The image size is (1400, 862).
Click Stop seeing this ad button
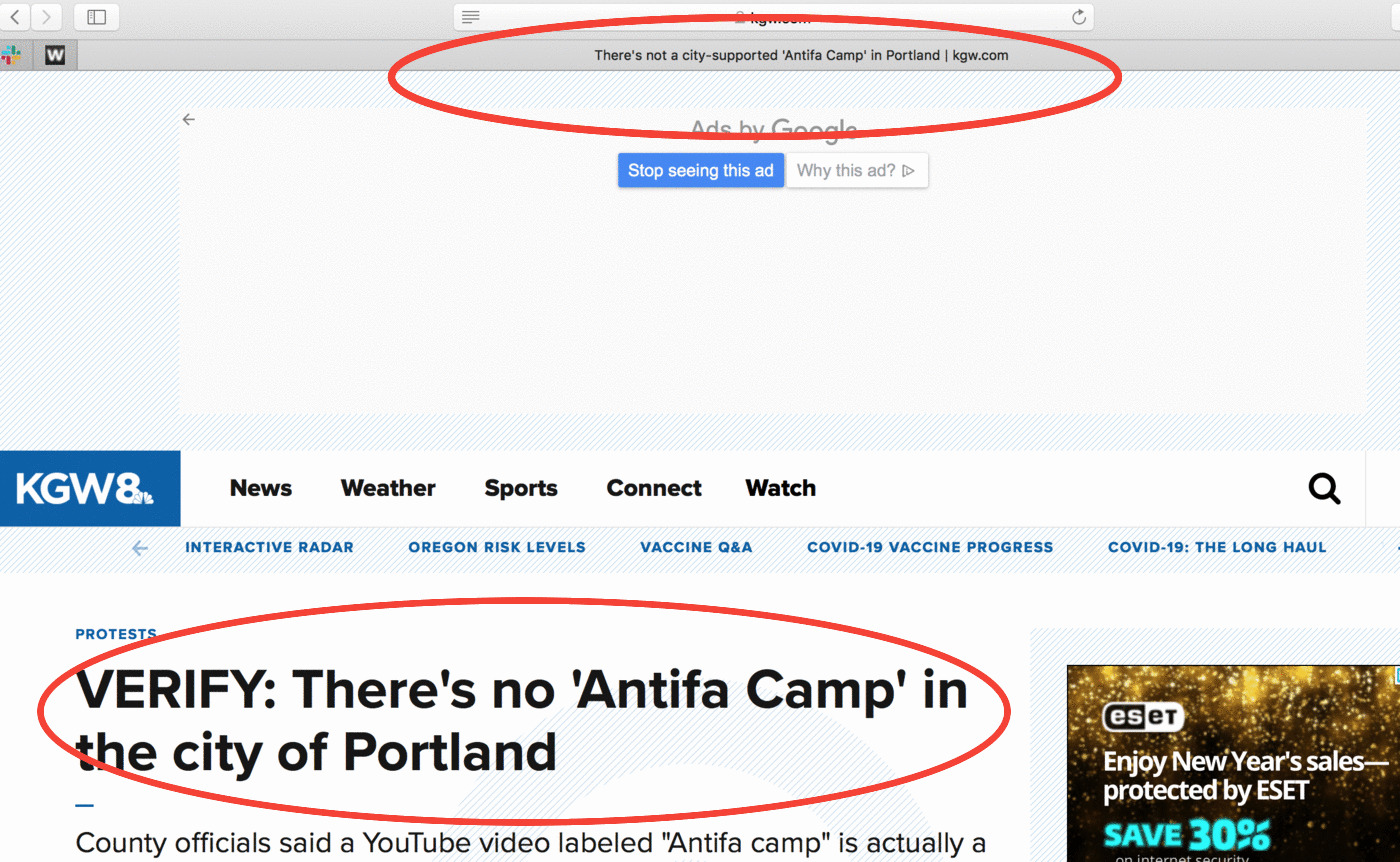click(701, 170)
